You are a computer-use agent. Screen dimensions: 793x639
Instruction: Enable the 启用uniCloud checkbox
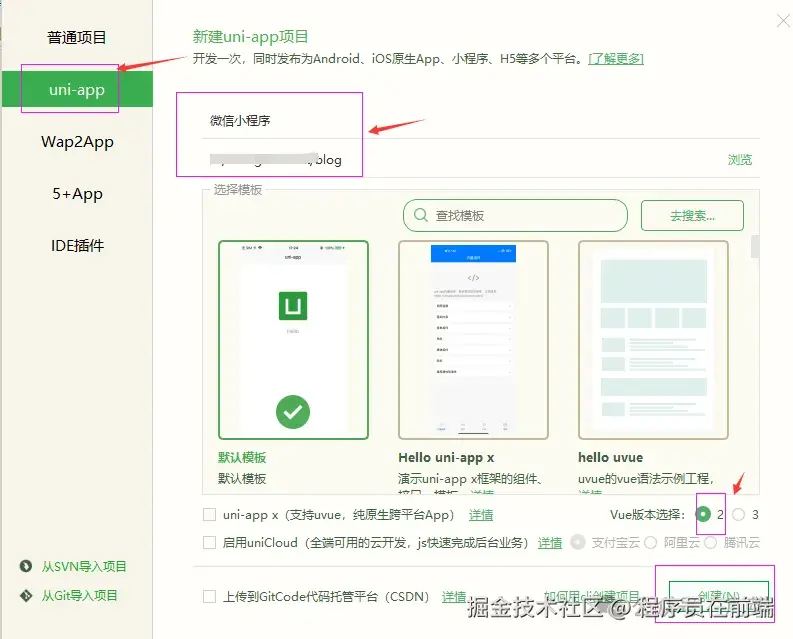tap(209, 543)
